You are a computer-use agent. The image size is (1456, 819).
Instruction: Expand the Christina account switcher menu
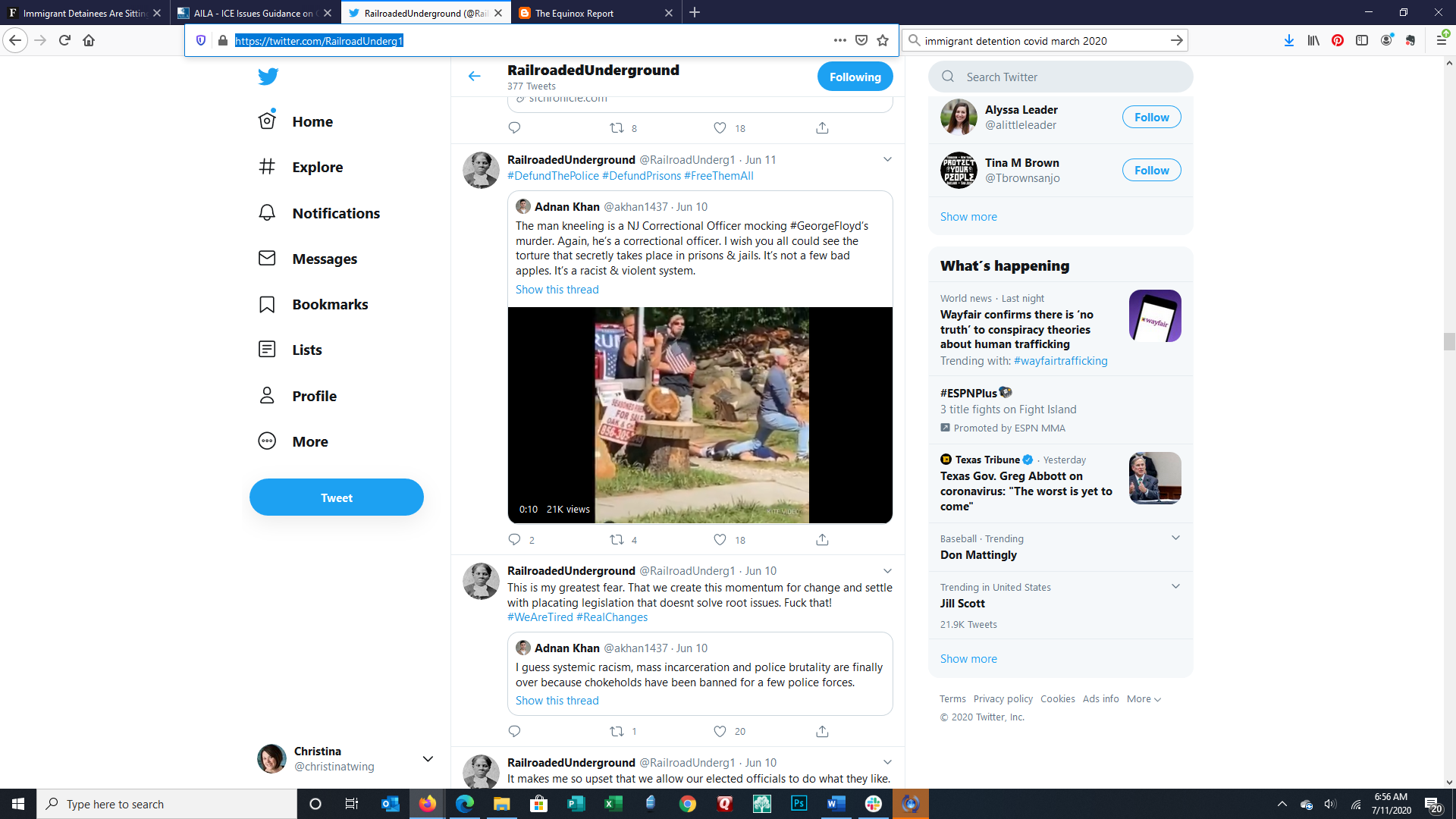click(428, 758)
